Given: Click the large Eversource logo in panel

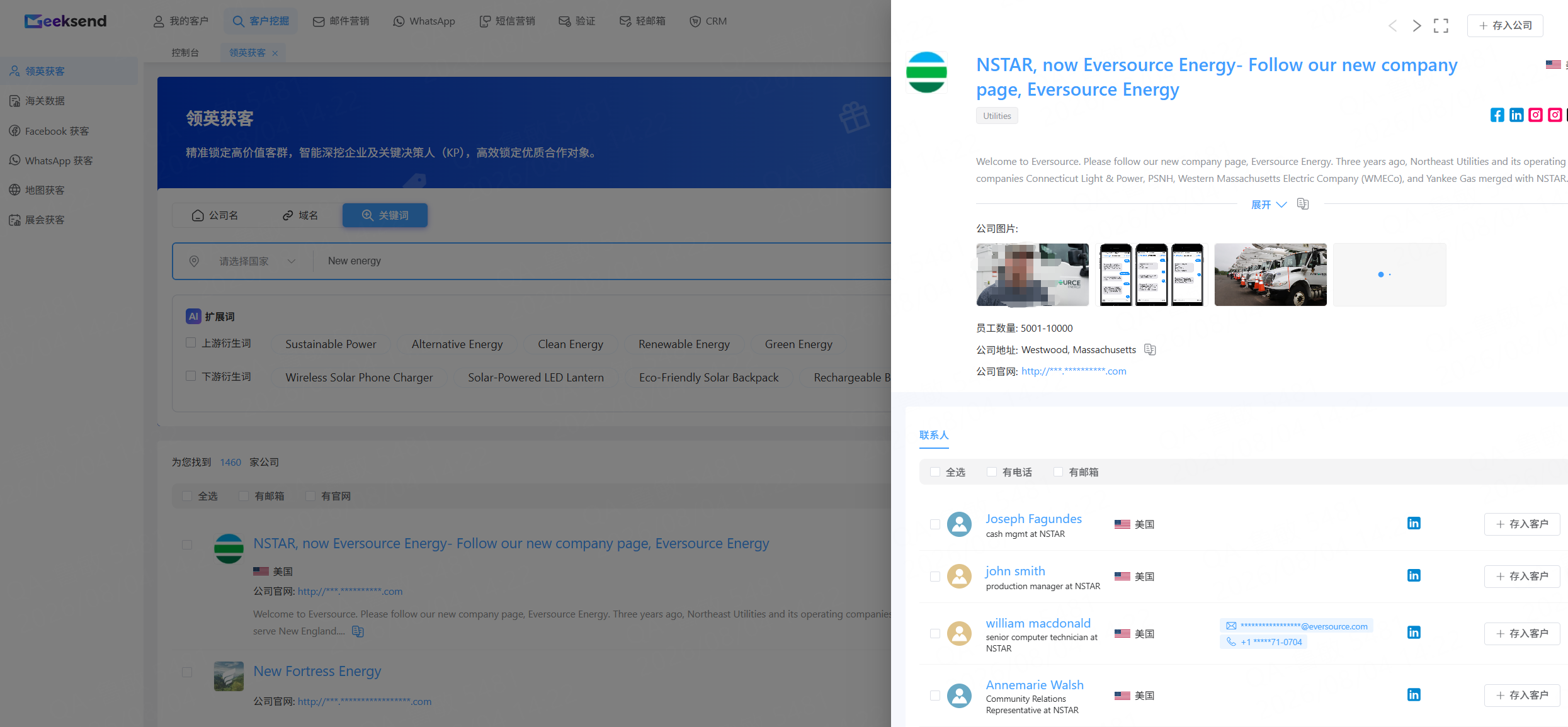Looking at the screenshot, I should coord(926,72).
